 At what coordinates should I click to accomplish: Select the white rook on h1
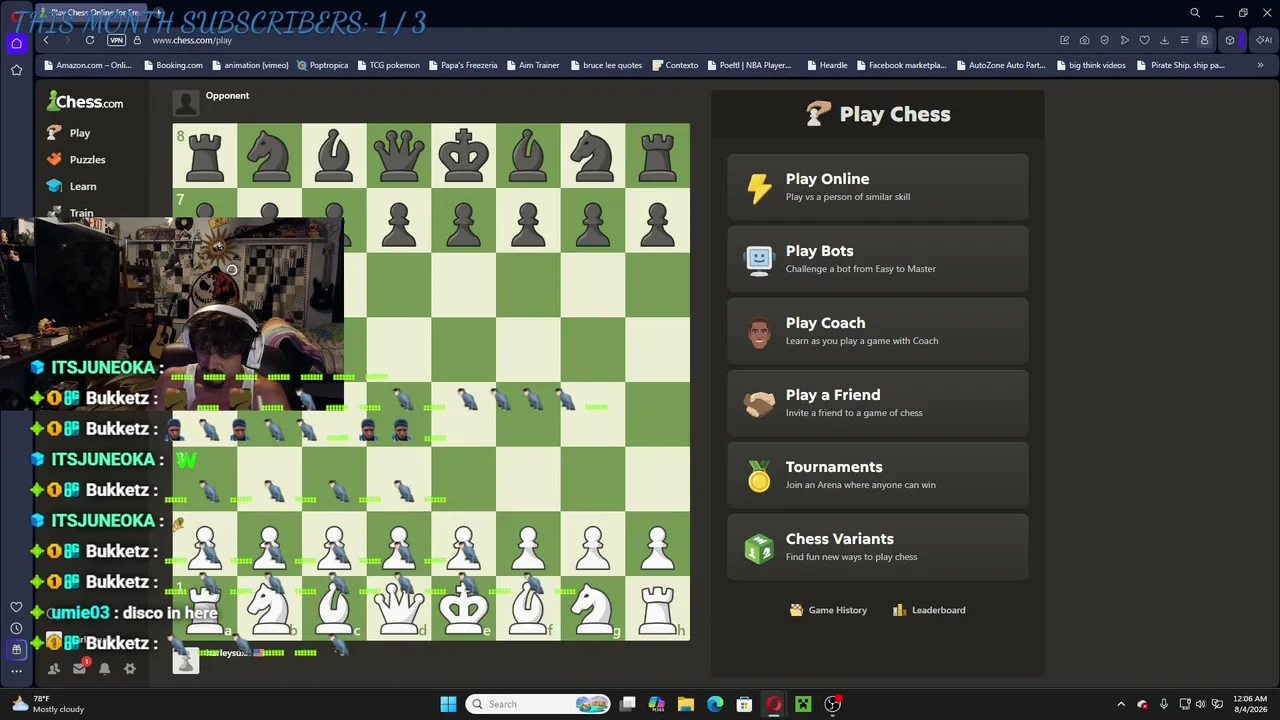click(657, 608)
